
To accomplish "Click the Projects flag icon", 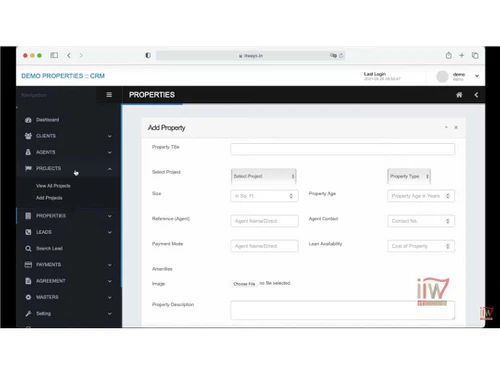I will tap(28, 168).
